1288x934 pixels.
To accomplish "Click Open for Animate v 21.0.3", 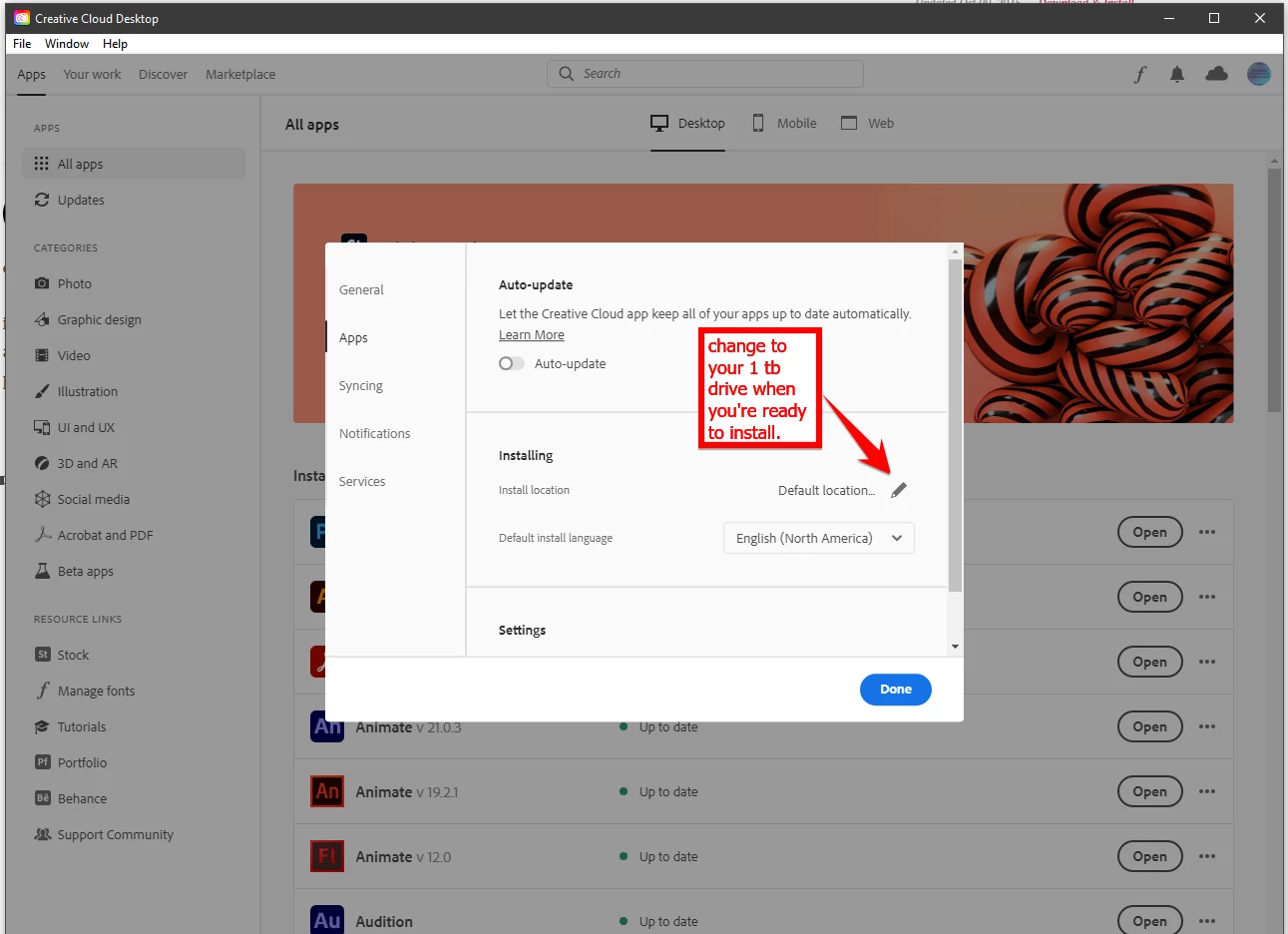I will click(x=1149, y=726).
